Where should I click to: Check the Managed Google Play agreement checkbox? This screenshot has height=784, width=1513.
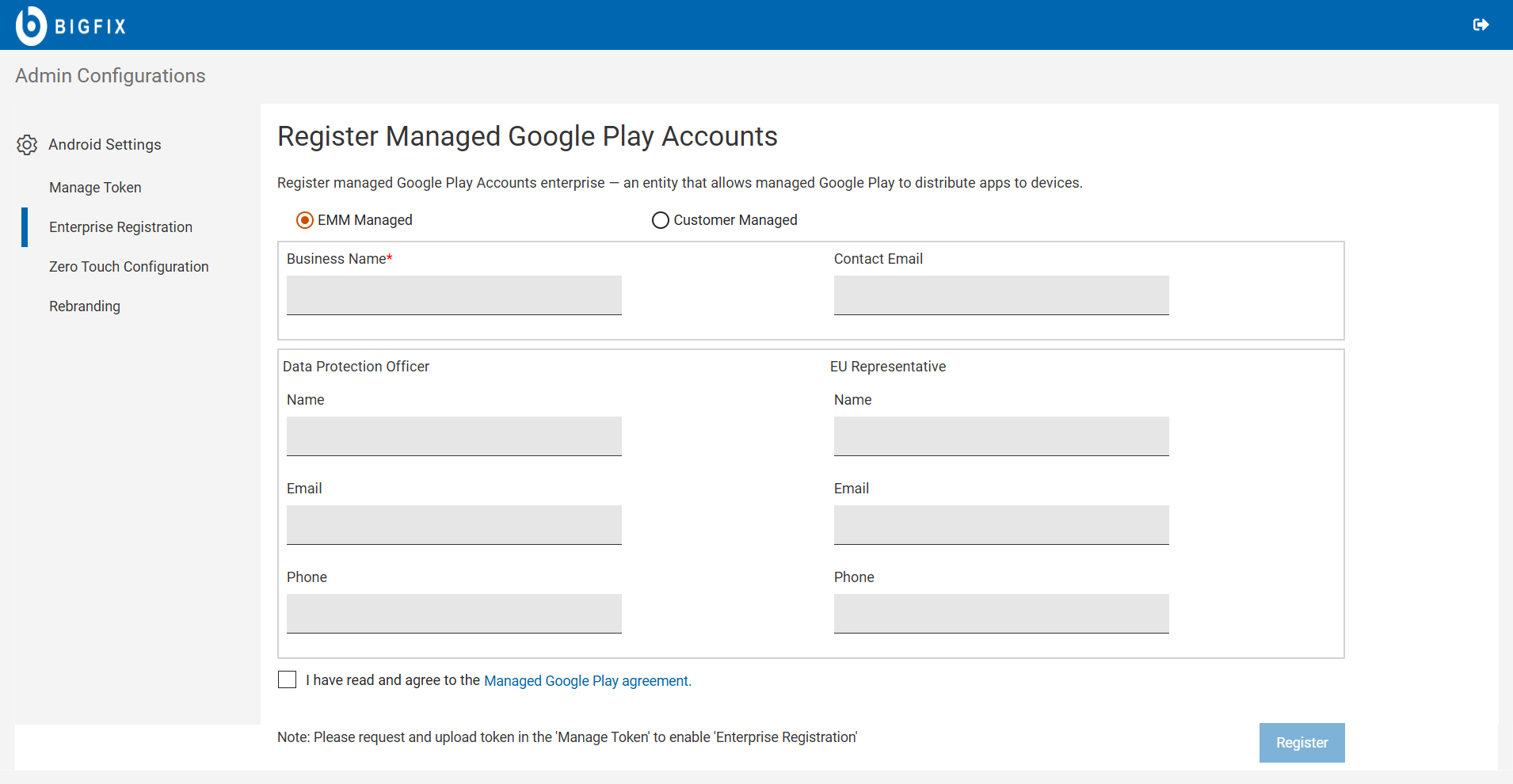click(x=288, y=680)
